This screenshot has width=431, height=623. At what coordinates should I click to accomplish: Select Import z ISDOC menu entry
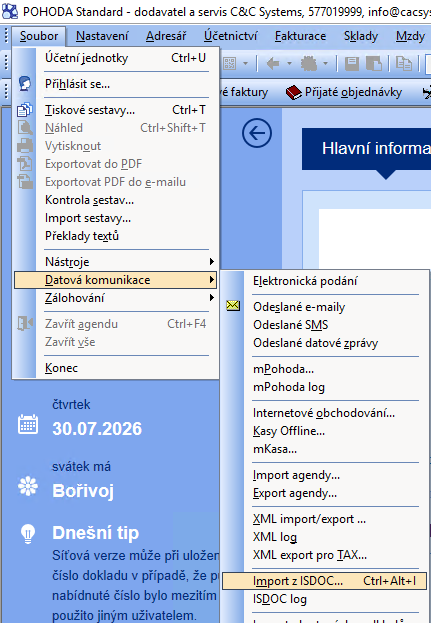click(324, 581)
